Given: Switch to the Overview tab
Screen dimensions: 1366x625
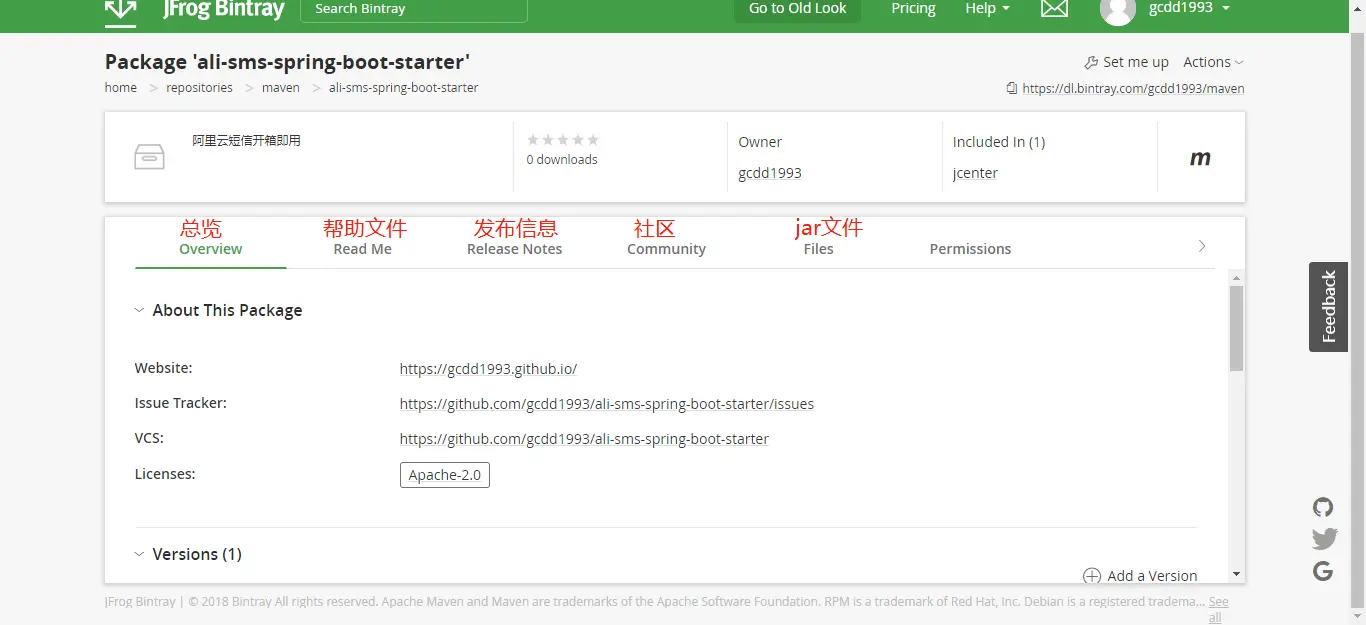Looking at the screenshot, I should click(x=211, y=249).
